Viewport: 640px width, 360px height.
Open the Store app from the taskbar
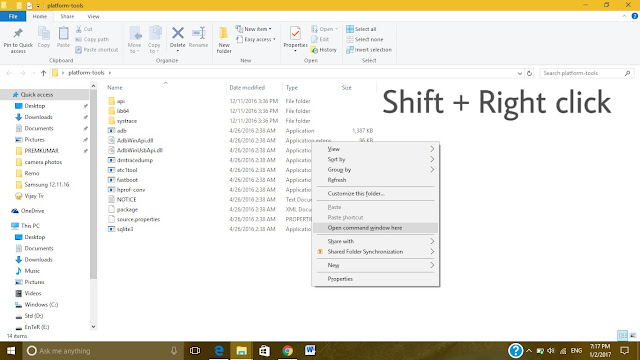tap(264, 351)
